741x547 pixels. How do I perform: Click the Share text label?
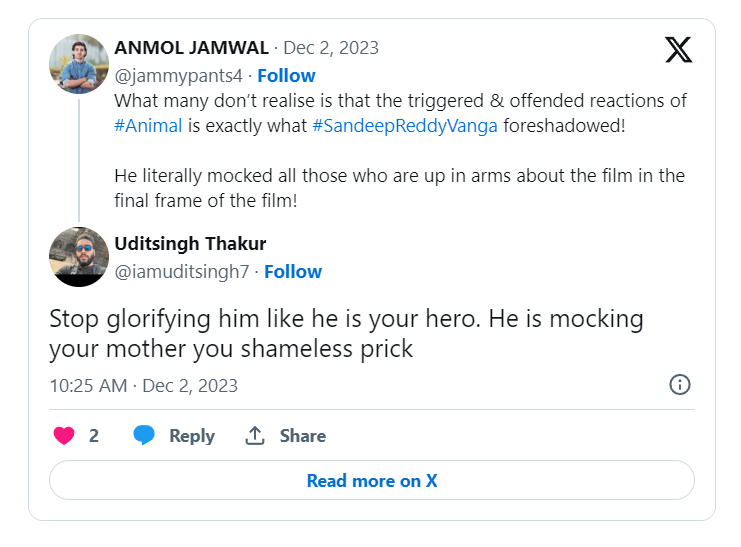tap(302, 436)
